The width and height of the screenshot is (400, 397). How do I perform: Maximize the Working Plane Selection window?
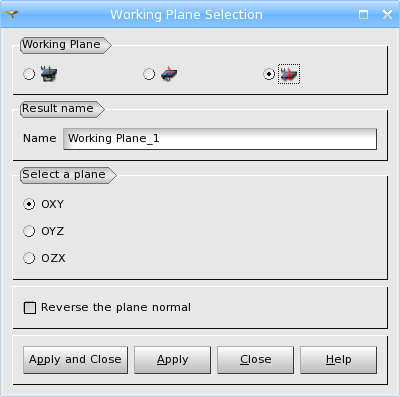click(x=363, y=14)
